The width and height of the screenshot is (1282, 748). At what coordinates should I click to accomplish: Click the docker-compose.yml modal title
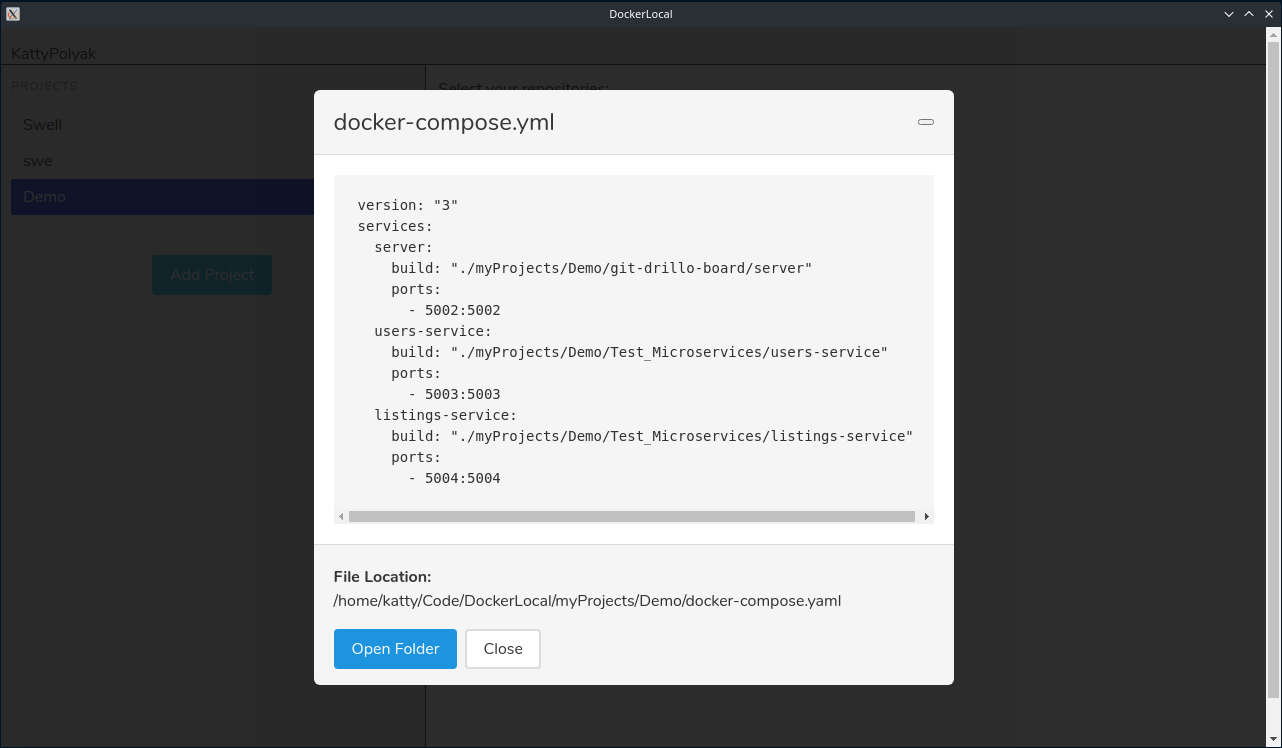point(443,121)
